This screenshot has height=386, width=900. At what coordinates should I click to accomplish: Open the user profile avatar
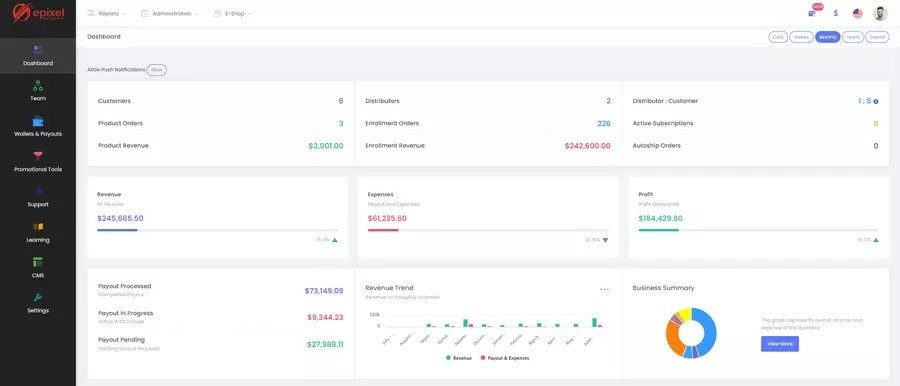coord(880,13)
